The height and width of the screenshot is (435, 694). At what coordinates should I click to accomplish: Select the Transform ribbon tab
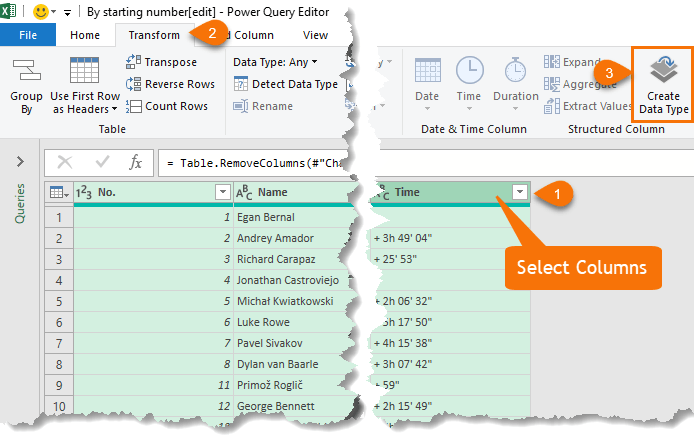pyautogui.click(x=154, y=35)
